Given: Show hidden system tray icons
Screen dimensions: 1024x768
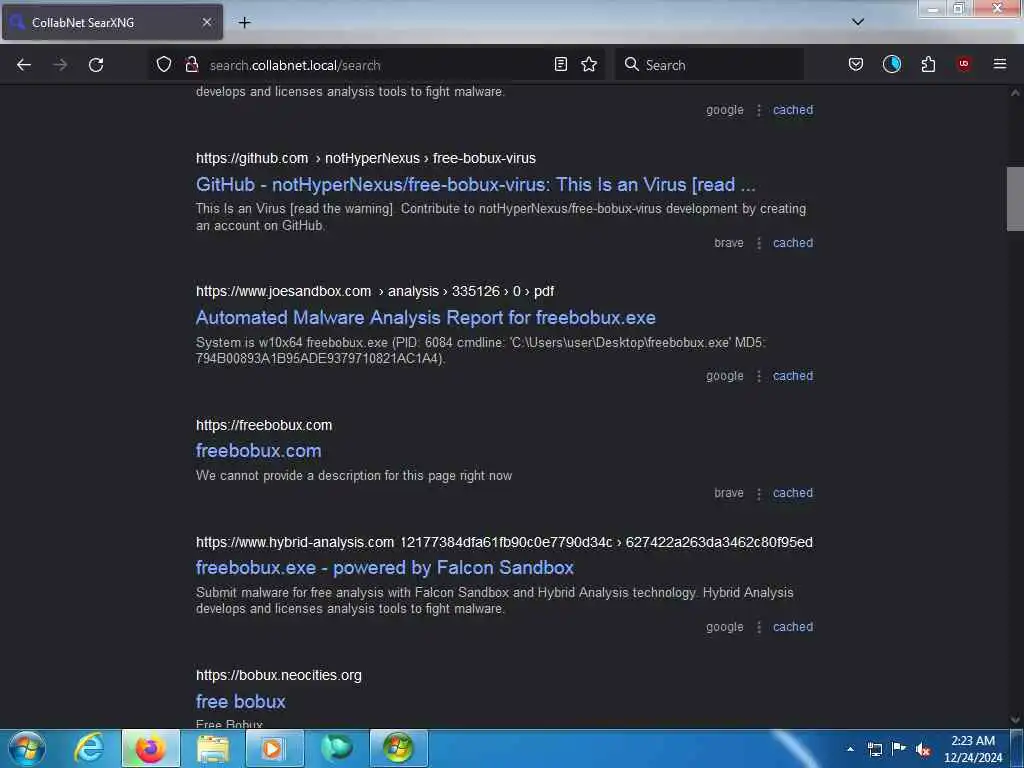Looking at the screenshot, I should pyautogui.click(x=850, y=749).
